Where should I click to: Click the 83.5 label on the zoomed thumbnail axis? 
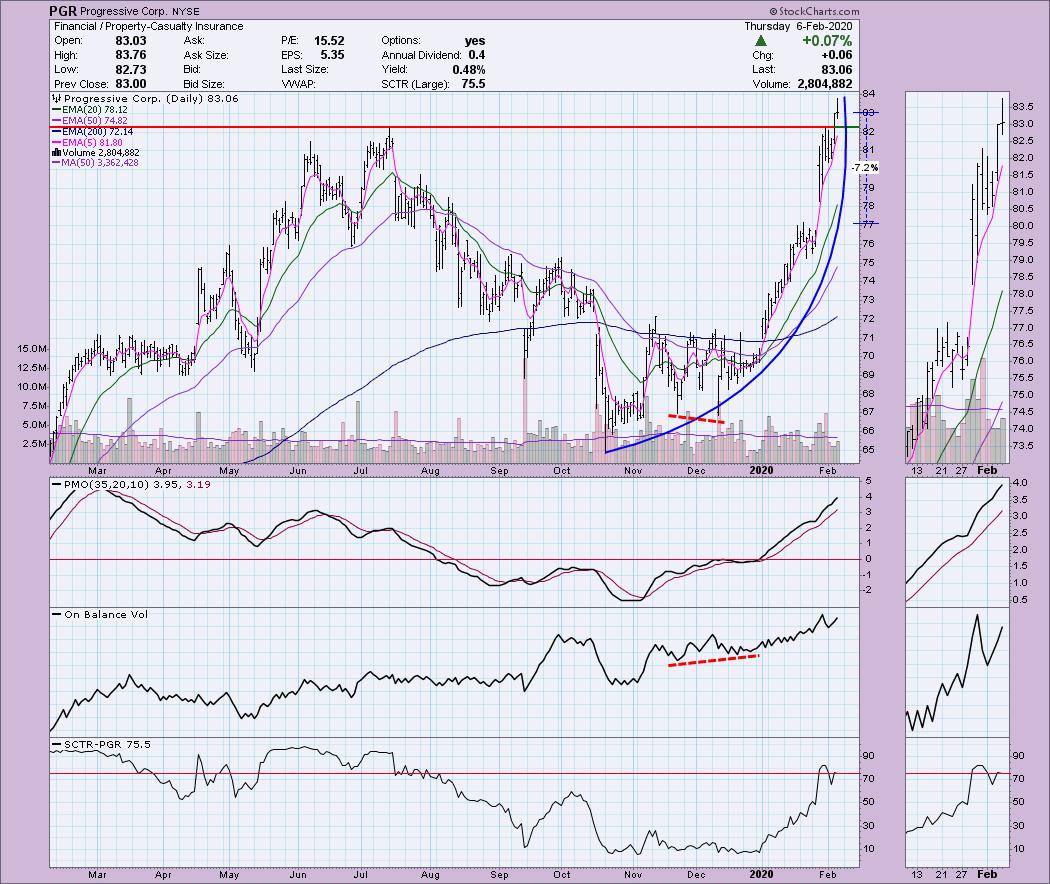coord(1023,107)
